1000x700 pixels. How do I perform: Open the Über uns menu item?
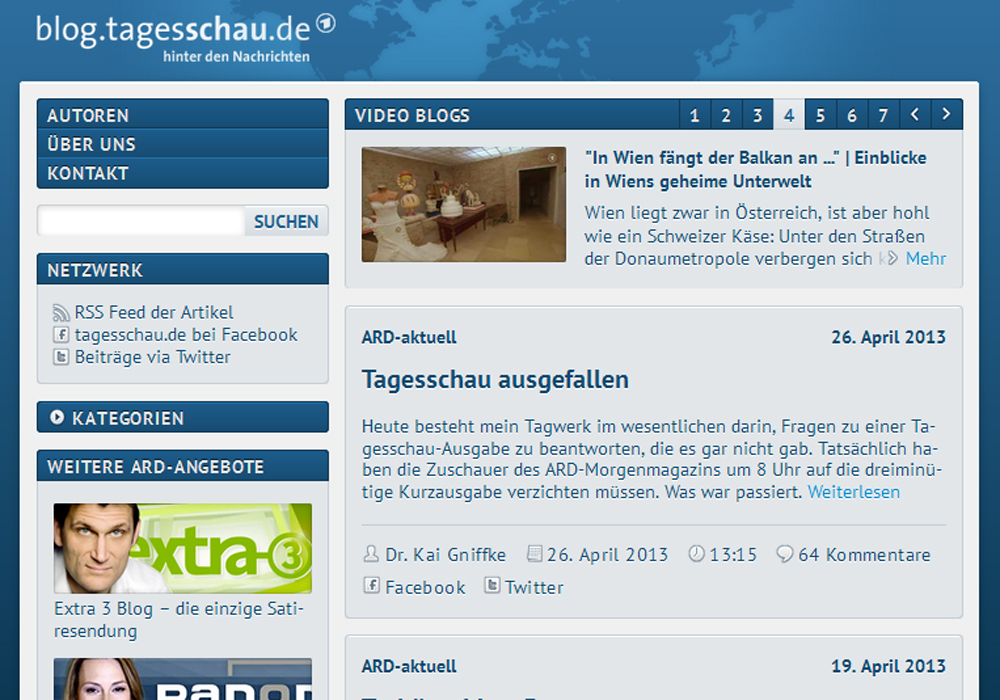[x=183, y=144]
